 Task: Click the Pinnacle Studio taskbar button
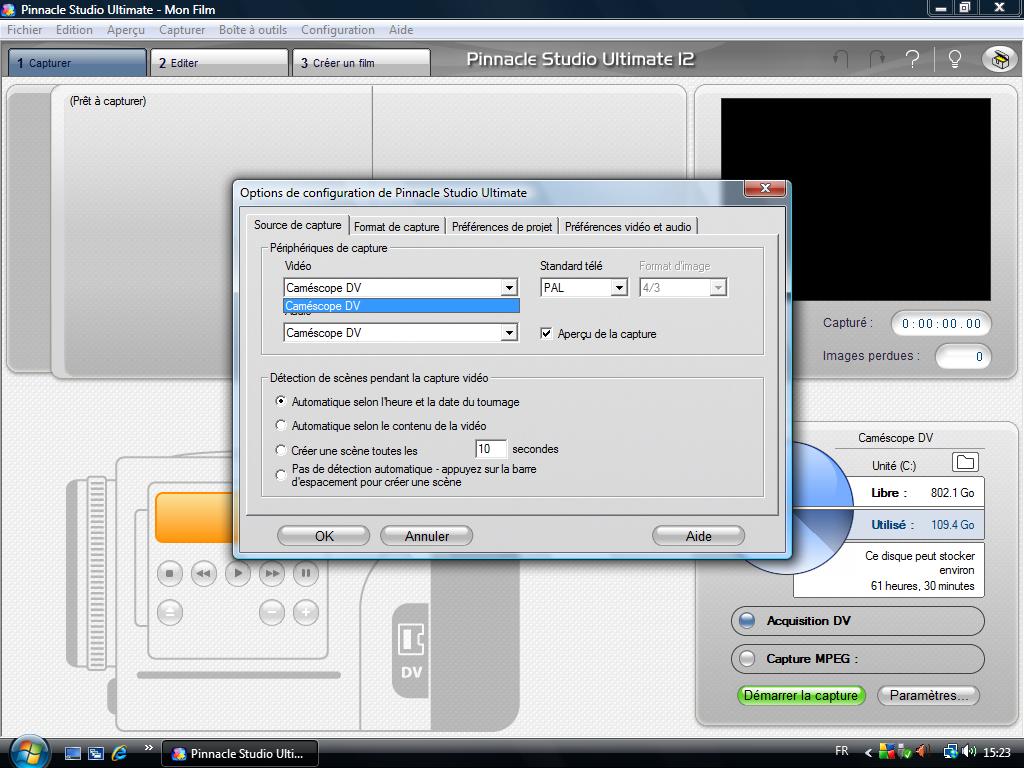click(240, 754)
